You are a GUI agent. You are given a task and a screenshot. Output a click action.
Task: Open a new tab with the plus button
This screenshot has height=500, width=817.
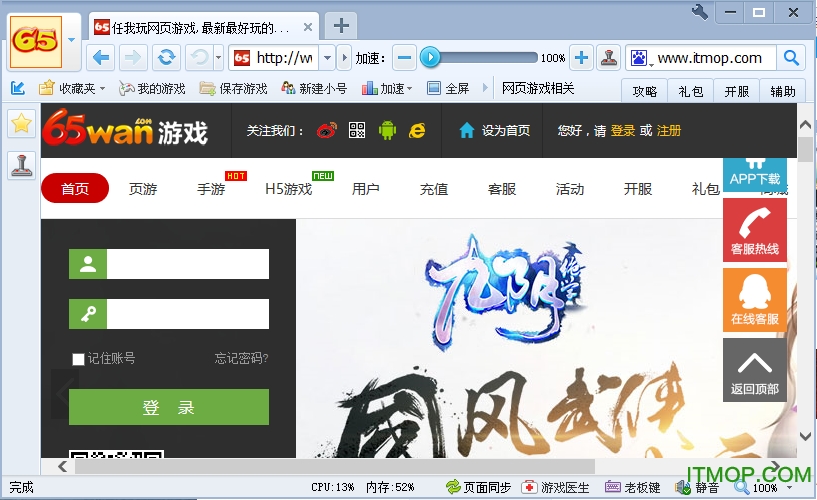tap(341, 26)
